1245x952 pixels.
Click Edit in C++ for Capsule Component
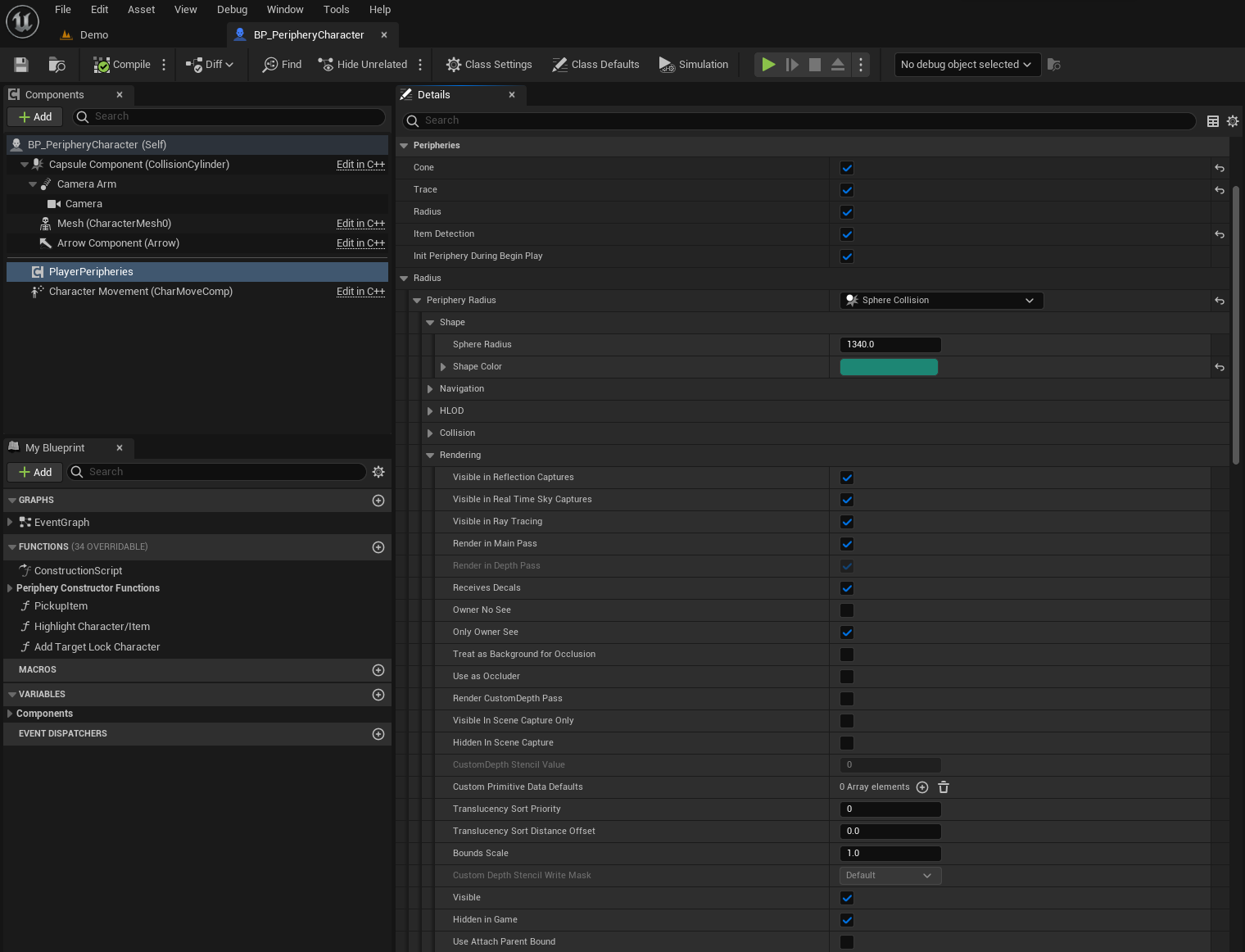click(360, 165)
